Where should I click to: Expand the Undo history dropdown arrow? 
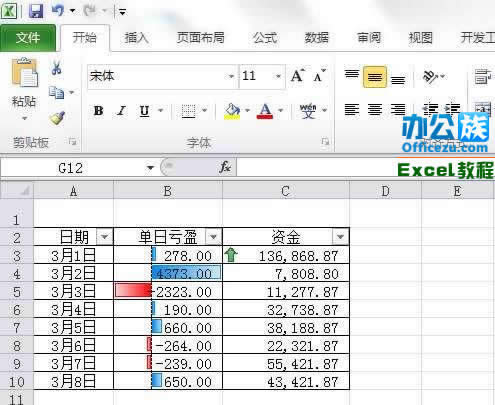point(72,11)
